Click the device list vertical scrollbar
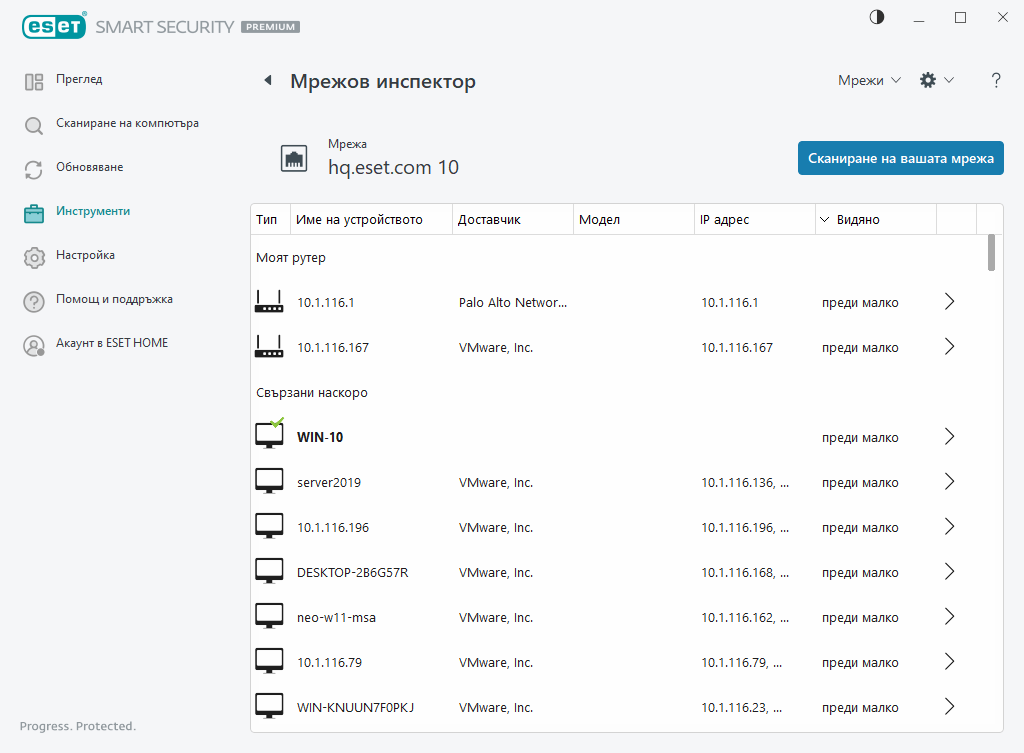 991,253
